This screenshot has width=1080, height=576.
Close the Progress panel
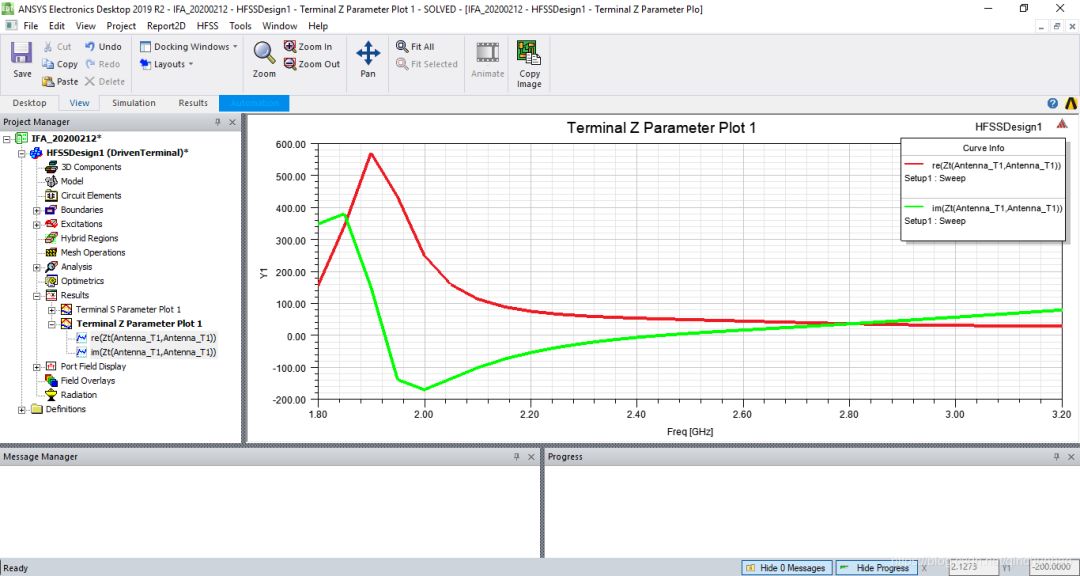pyautogui.click(x=1071, y=457)
